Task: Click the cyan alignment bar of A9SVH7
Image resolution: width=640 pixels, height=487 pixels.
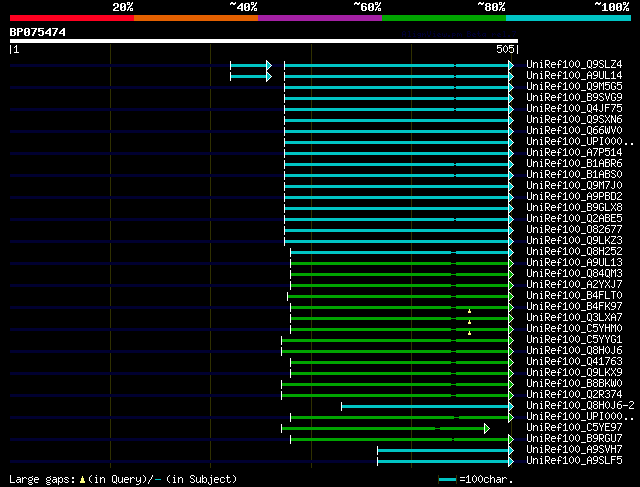Action: tap(445, 450)
